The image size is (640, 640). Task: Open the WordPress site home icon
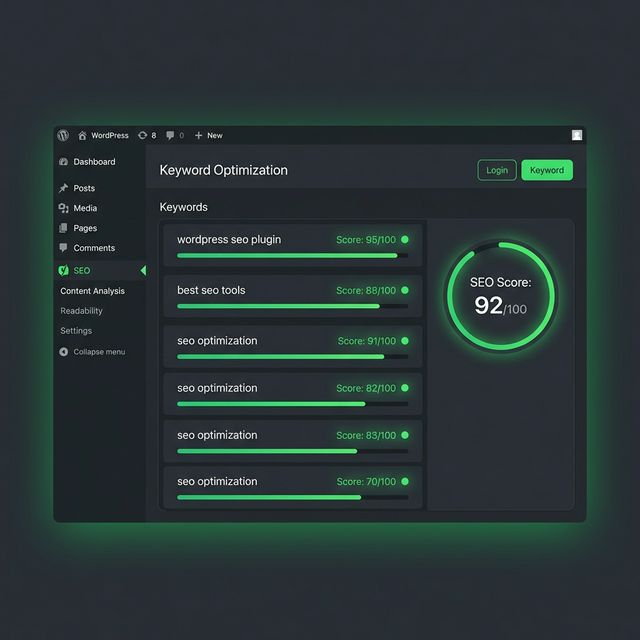coord(82,135)
